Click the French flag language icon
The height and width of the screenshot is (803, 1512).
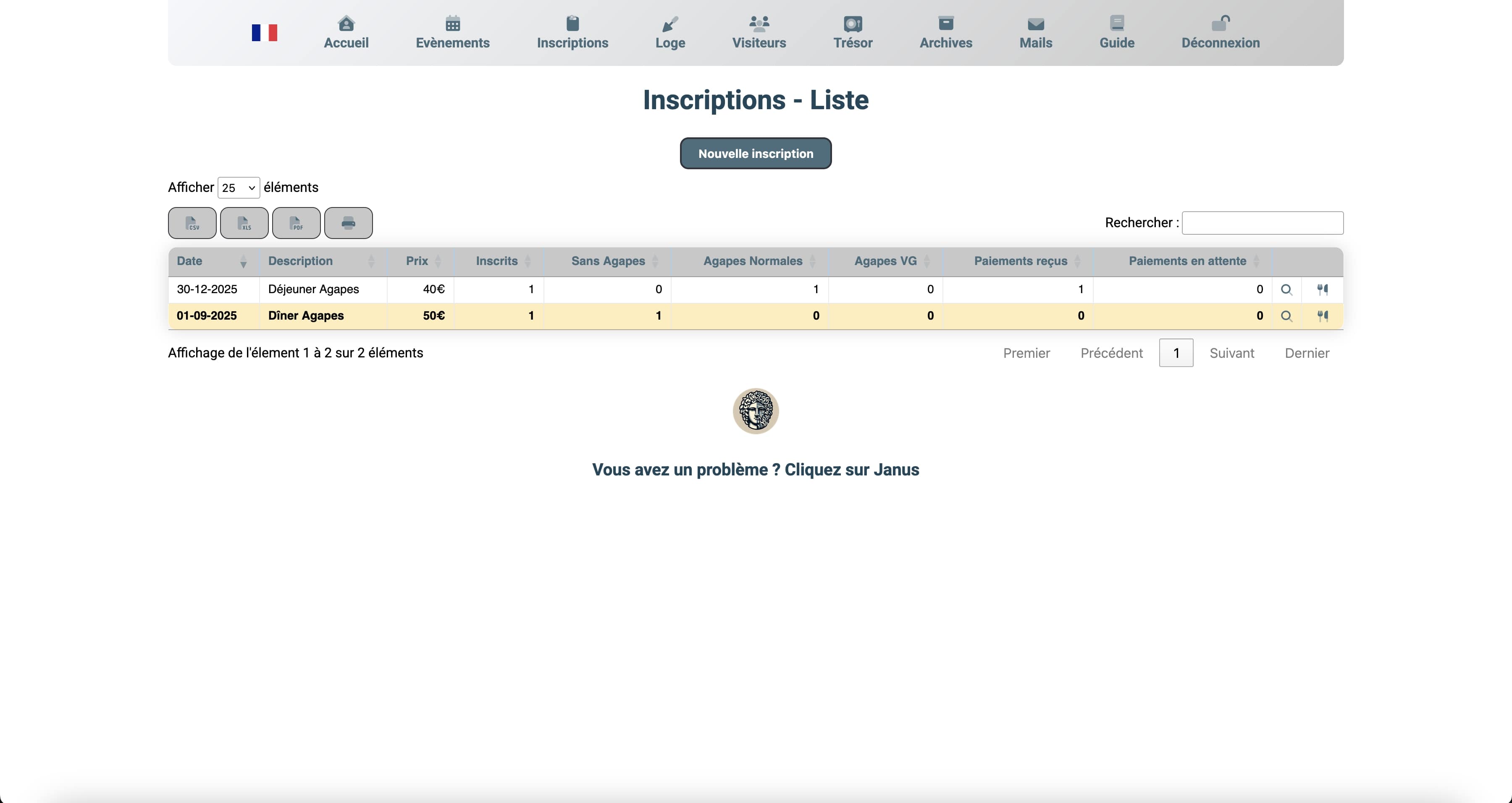click(x=264, y=33)
